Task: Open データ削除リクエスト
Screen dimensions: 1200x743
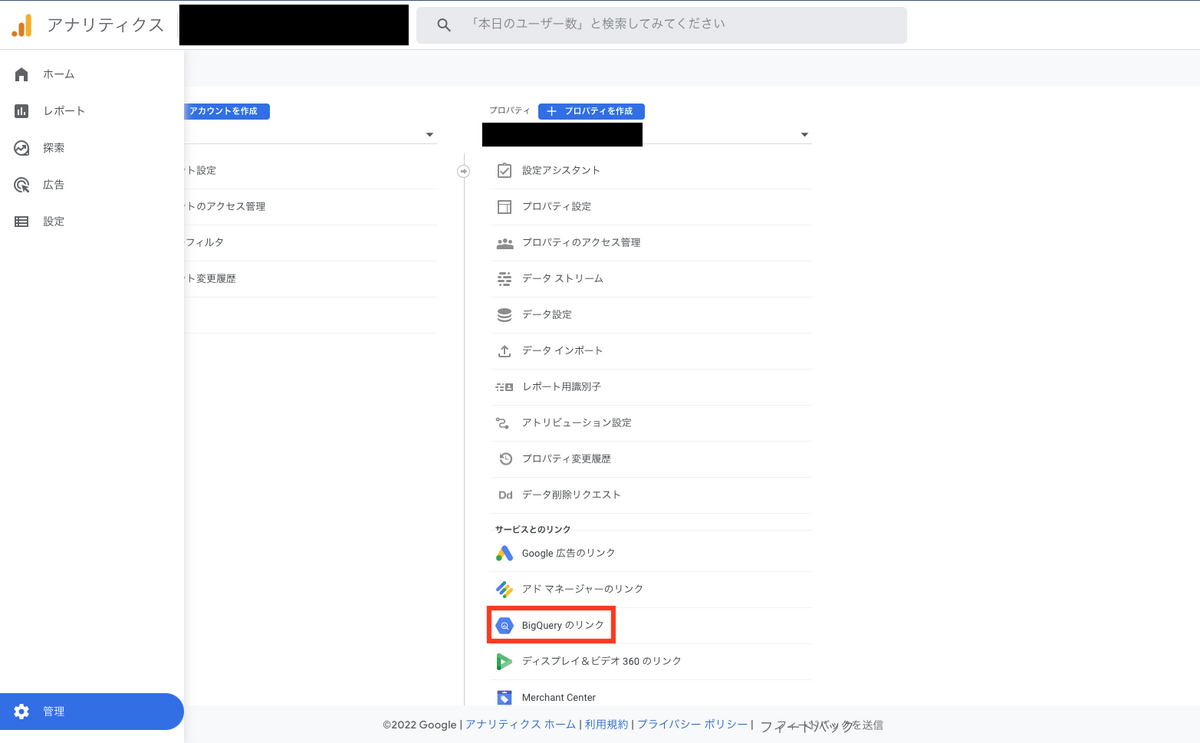Action: coord(571,495)
